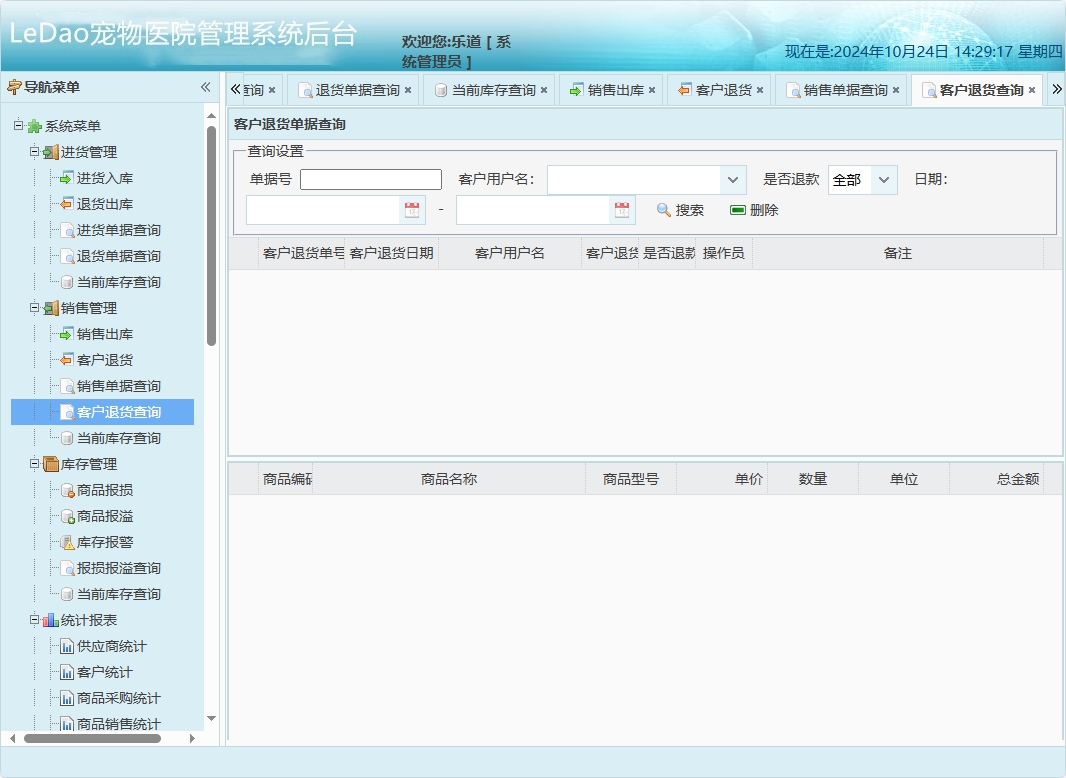Click inside the 单据号 input field
Image resolution: width=1066 pixels, height=778 pixels.
coord(370,178)
